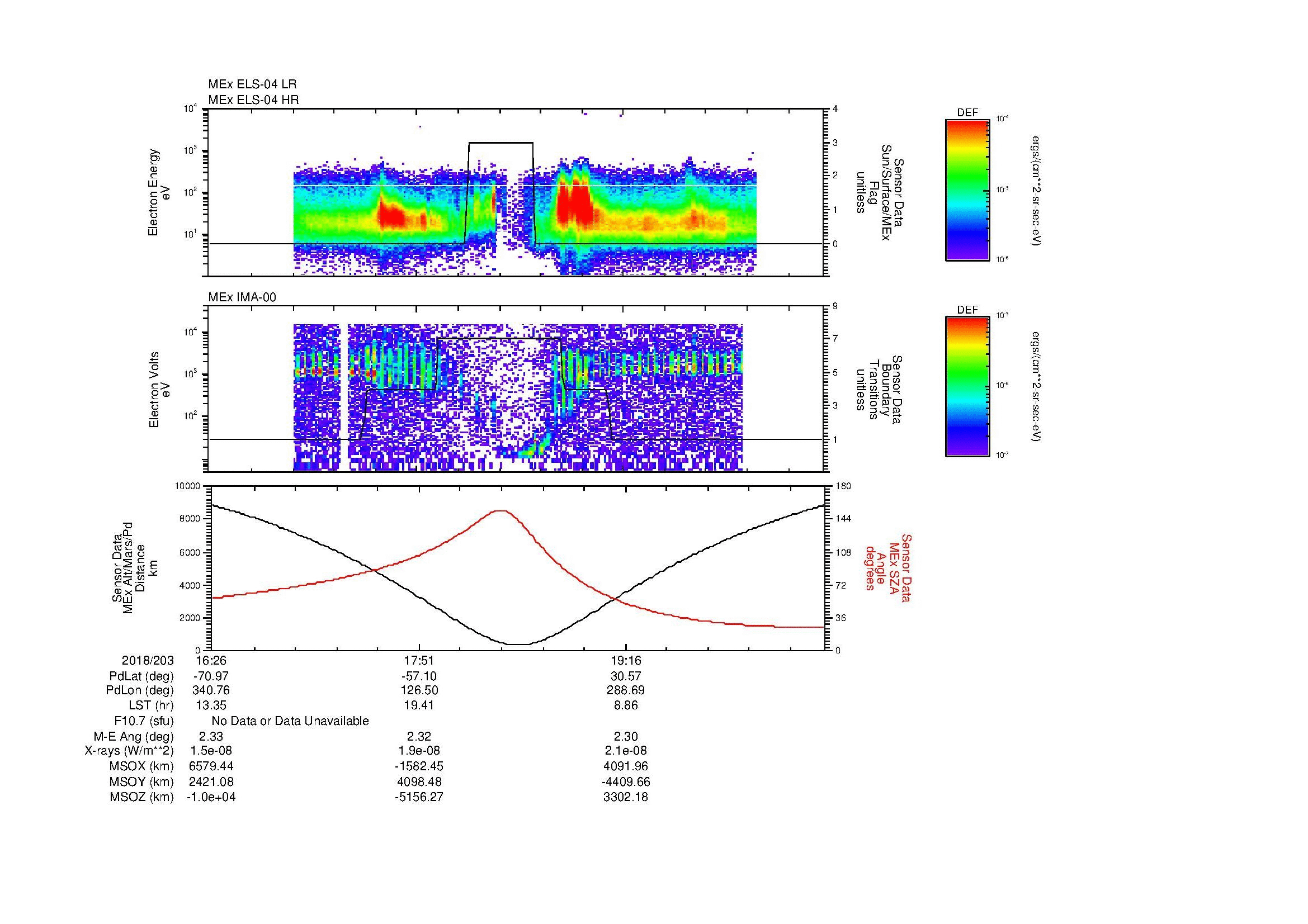Click the 'Electron Volts eV' axis label

[x=159, y=390]
